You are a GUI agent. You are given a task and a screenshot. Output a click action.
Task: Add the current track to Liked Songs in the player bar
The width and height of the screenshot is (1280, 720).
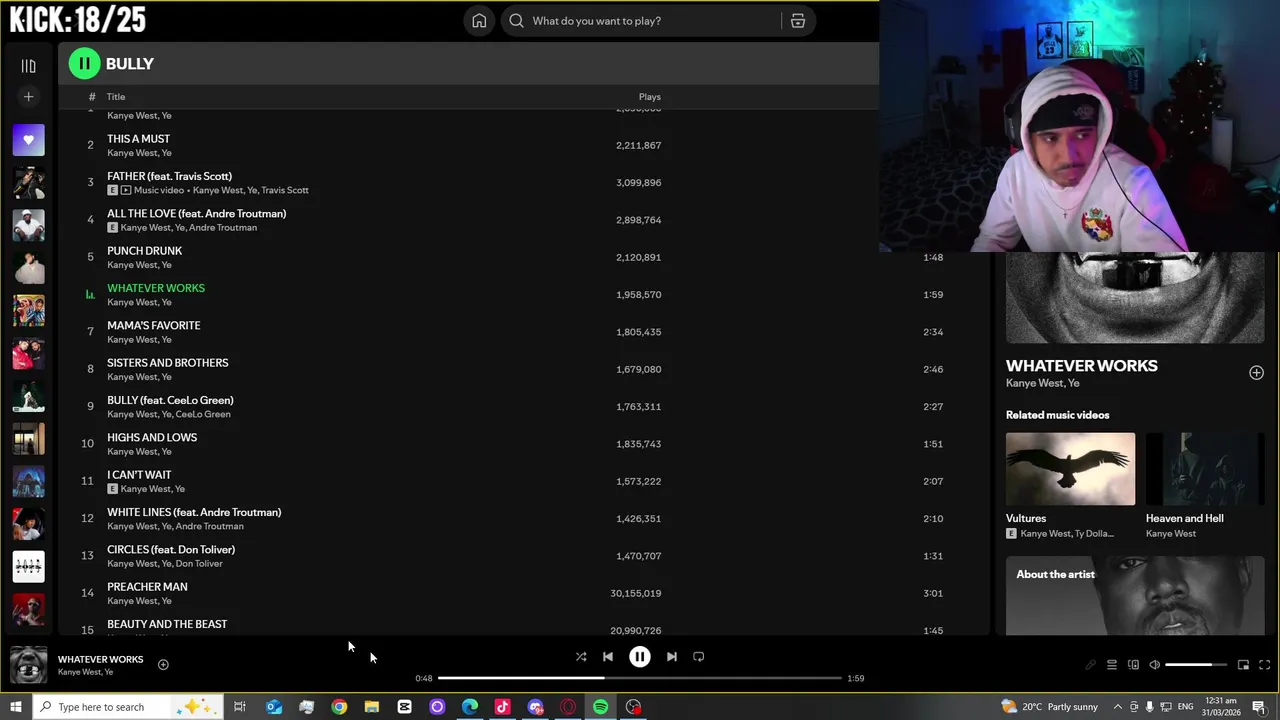tap(163, 665)
